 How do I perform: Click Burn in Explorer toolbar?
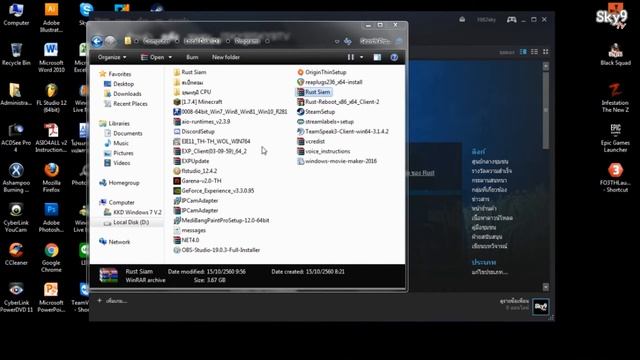click(x=192, y=57)
